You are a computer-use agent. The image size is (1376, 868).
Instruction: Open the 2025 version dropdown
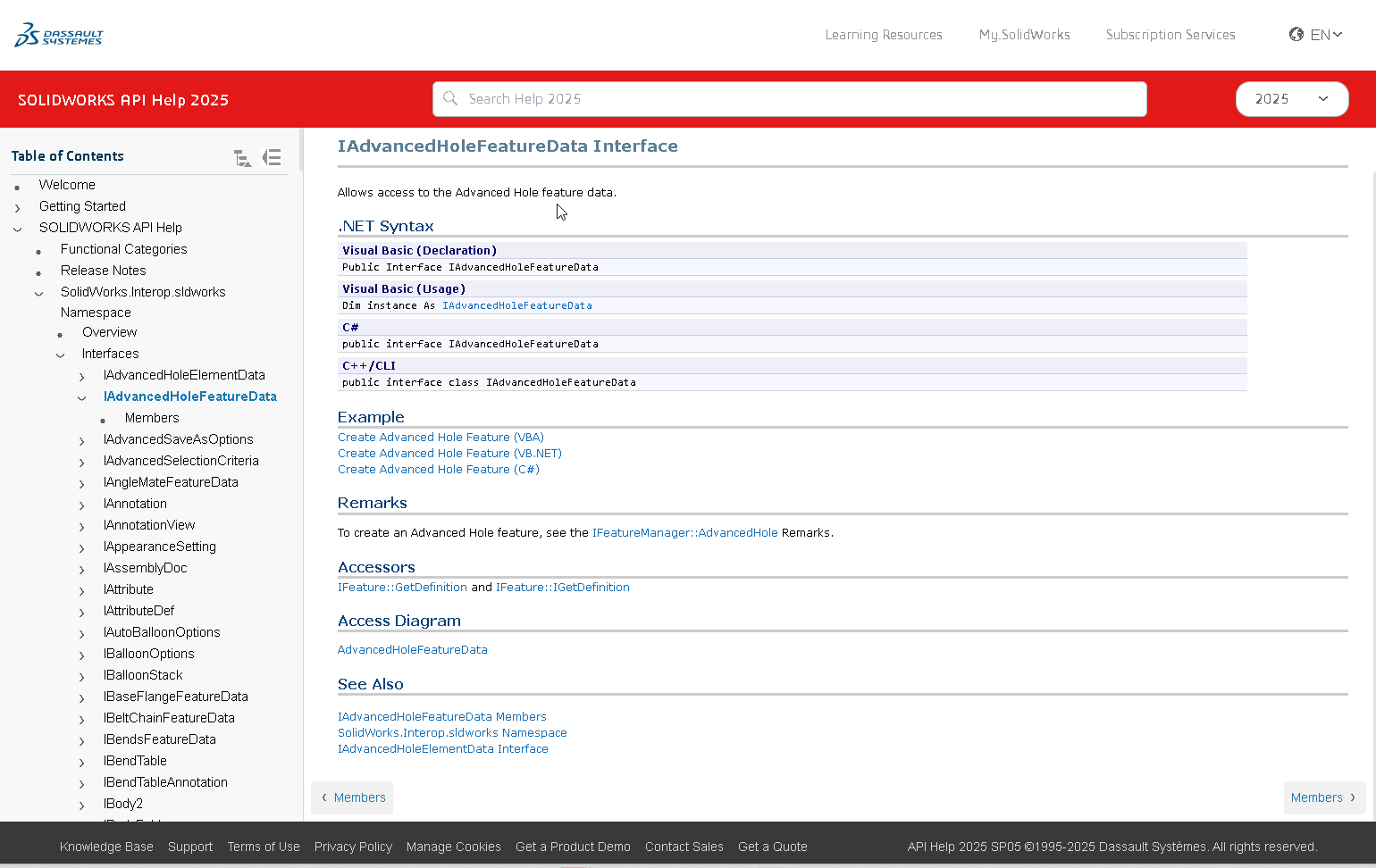pyautogui.click(x=1291, y=99)
